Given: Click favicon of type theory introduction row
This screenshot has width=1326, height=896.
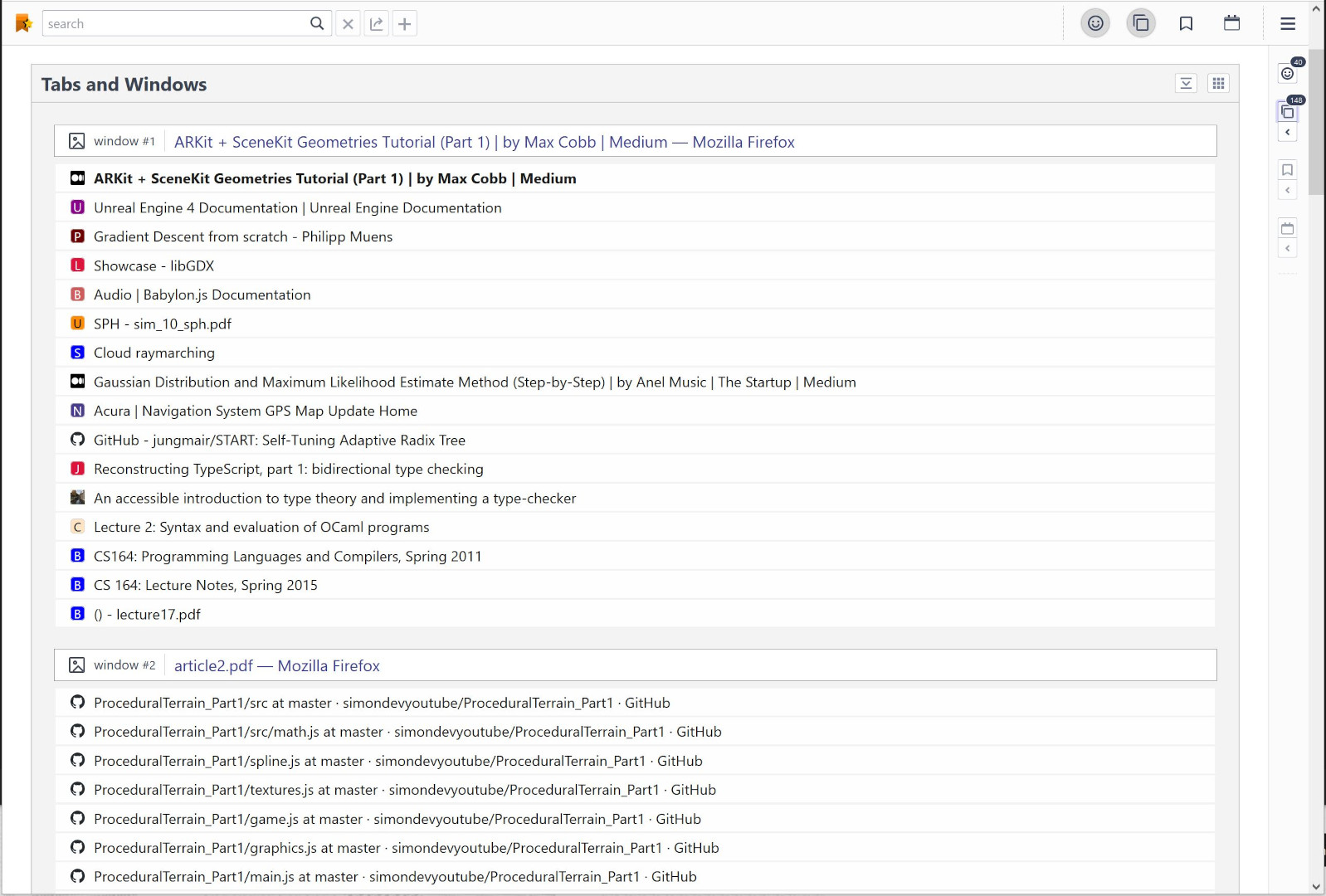Looking at the screenshot, I should point(77,498).
